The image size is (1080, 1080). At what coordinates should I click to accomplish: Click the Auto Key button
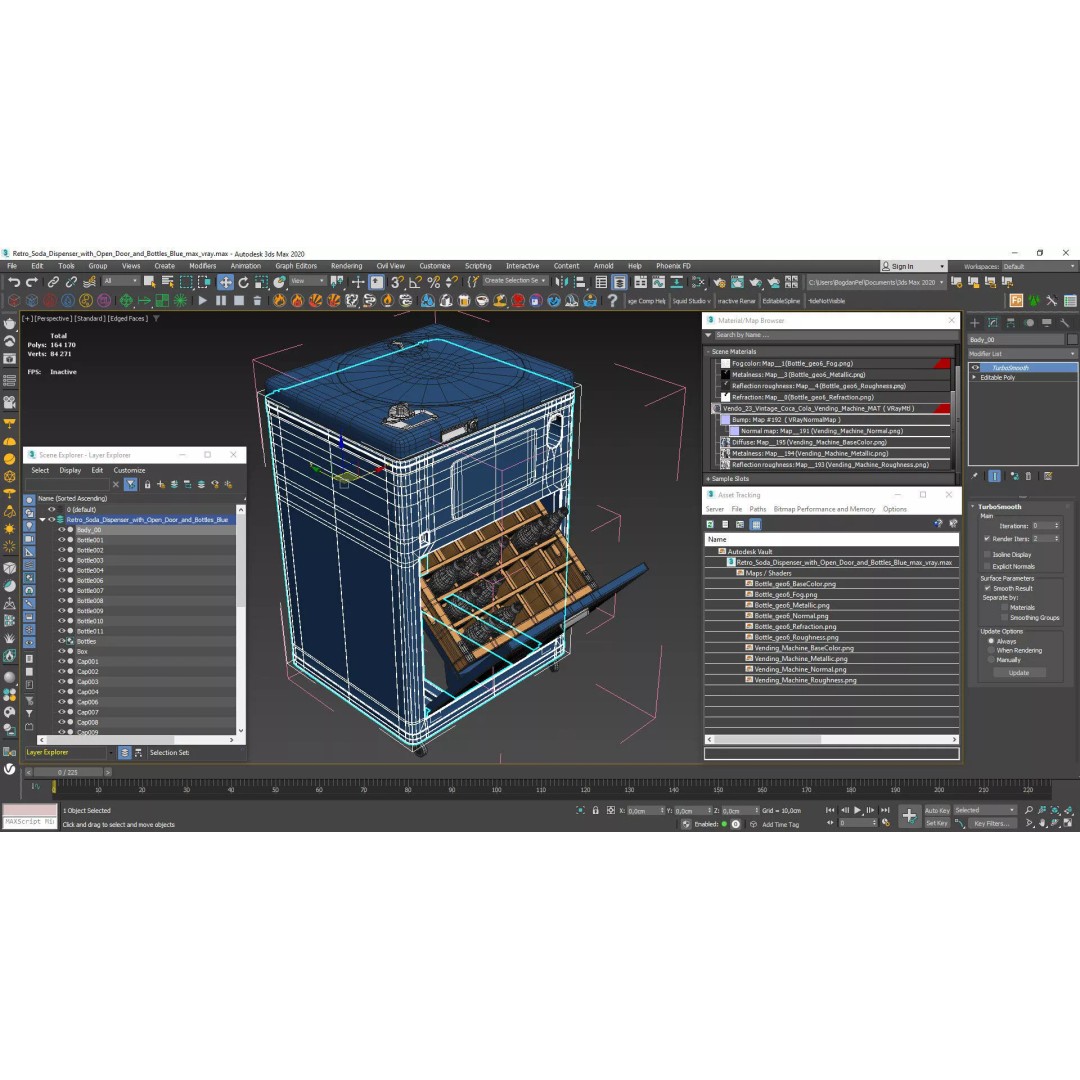pyautogui.click(x=937, y=811)
